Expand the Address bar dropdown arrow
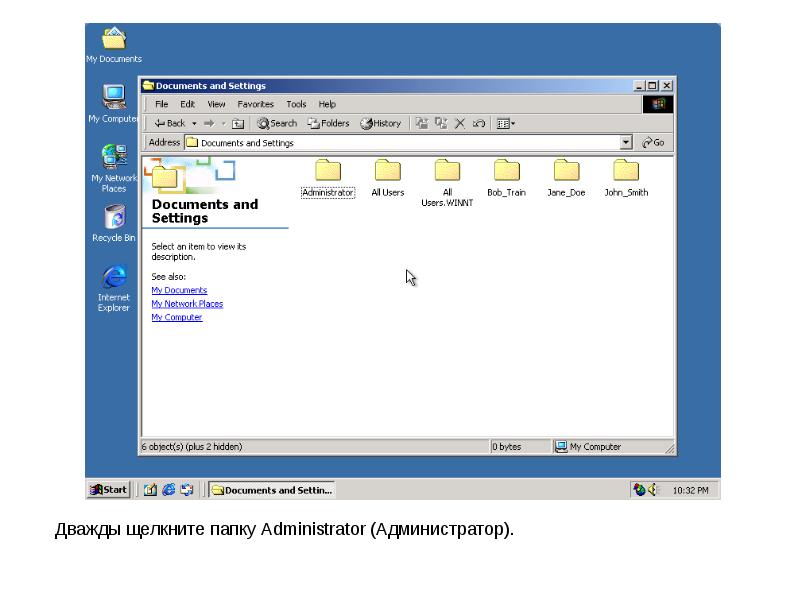 (x=626, y=143)
